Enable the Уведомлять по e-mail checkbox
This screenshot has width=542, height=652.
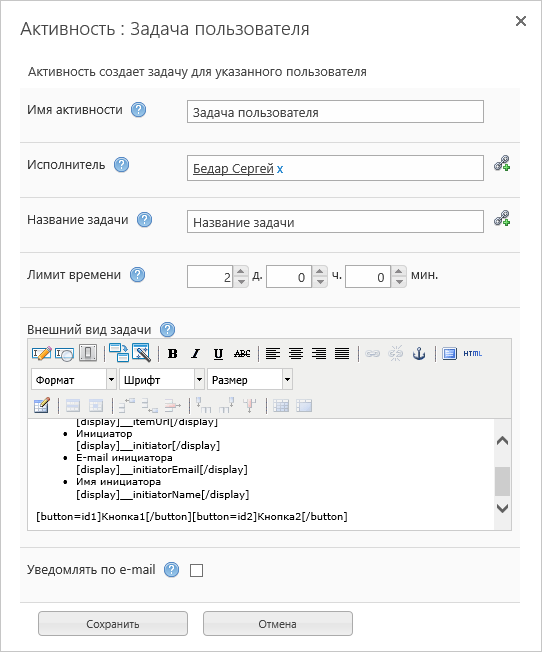[196, 570]
